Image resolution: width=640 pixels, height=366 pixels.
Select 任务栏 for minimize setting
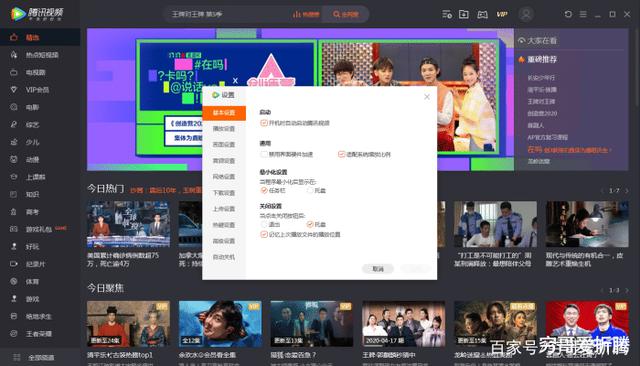tap(264, 191)
